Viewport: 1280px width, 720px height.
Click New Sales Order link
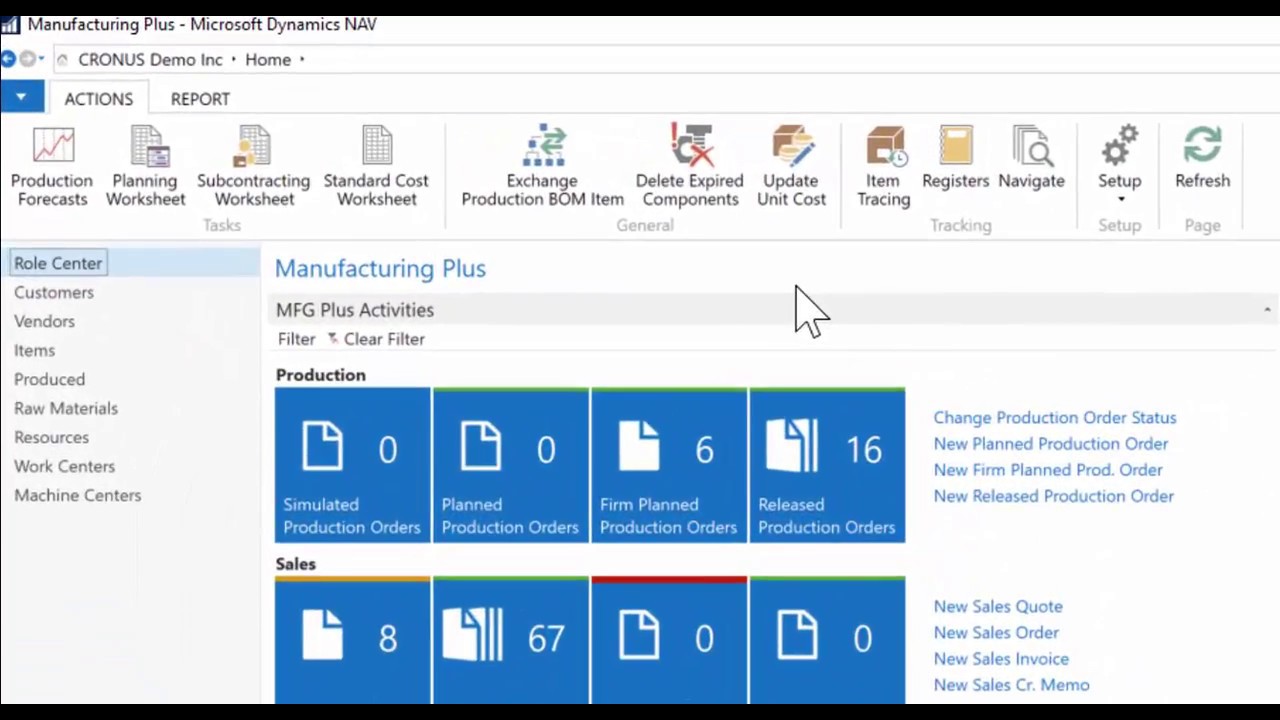tap(996, 633)
